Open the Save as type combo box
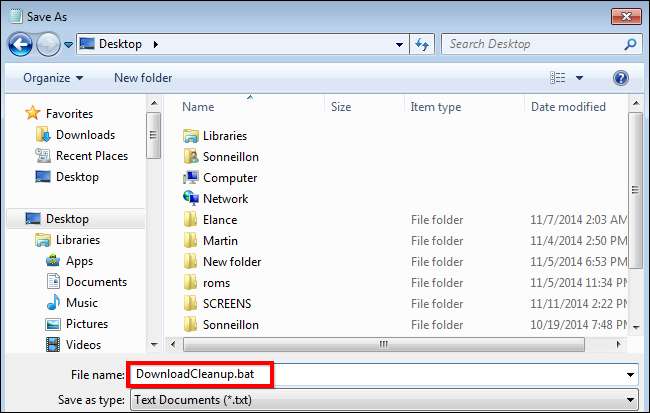 tap(384, 400)
